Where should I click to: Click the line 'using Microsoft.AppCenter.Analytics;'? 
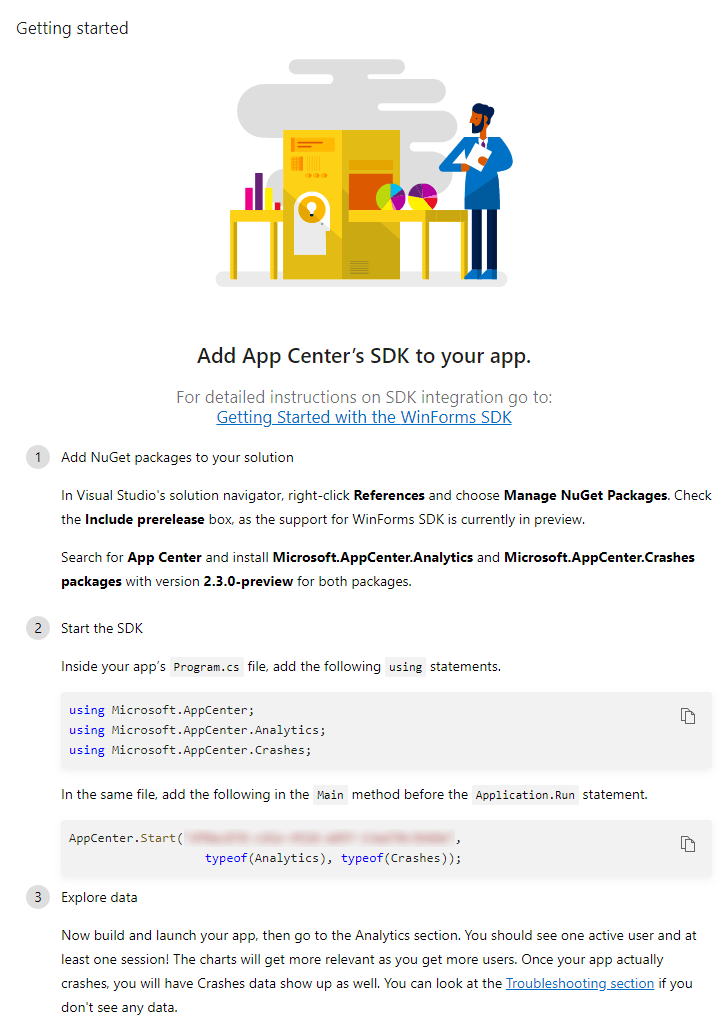pyautogui.click(x=197, y=730)
